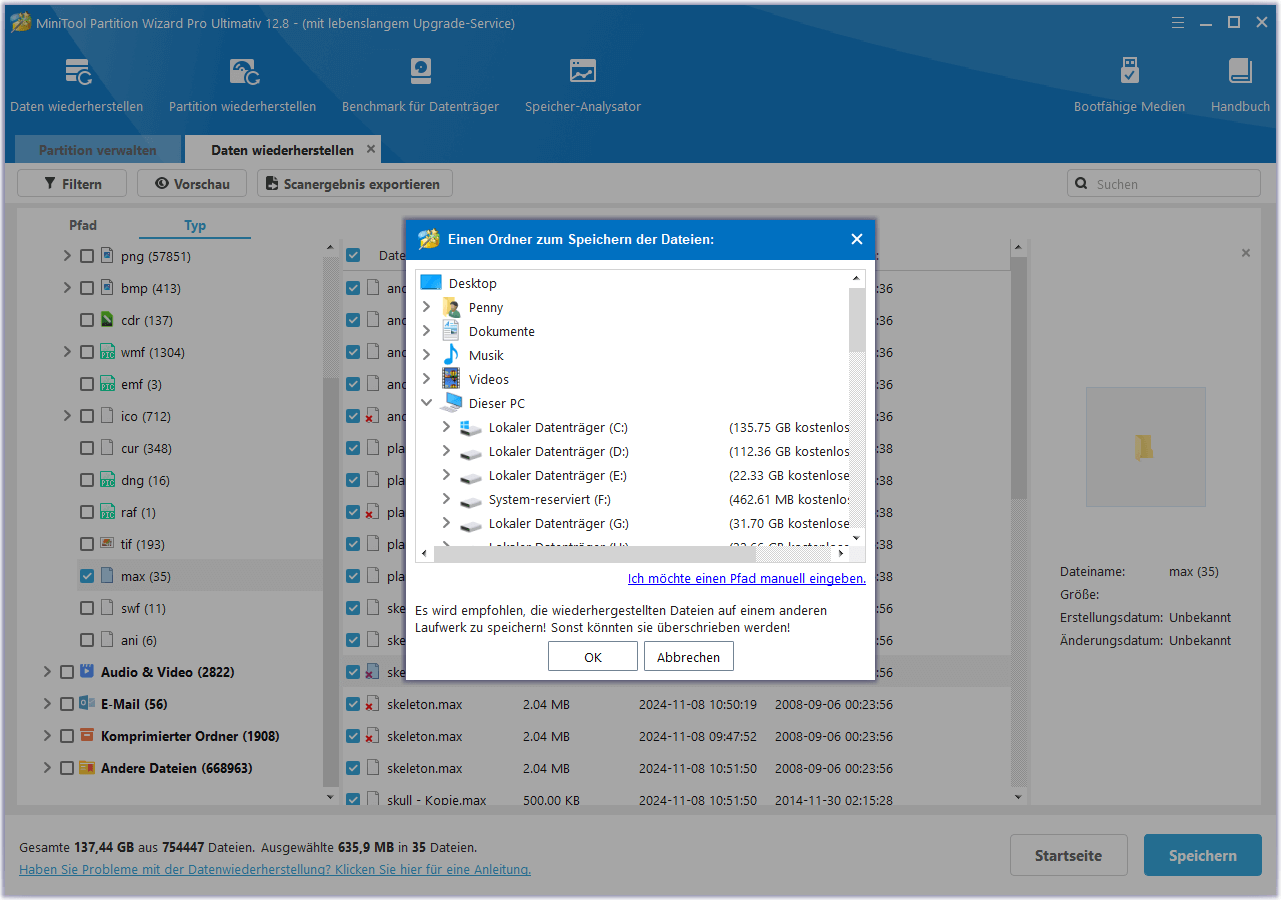The image size is (1281, 900).
Task: Select Videos folder icon
Action: click(x=451, y=379)
